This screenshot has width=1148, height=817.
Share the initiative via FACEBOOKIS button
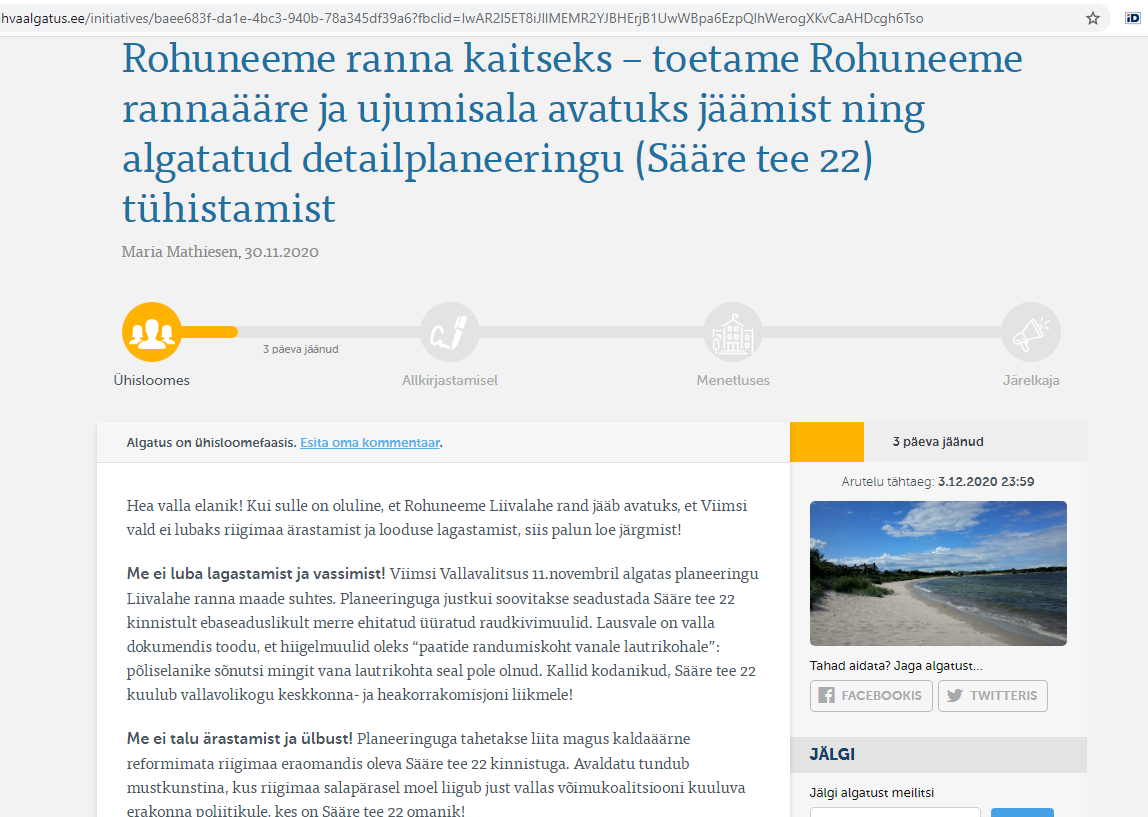(x=871, y=695)
